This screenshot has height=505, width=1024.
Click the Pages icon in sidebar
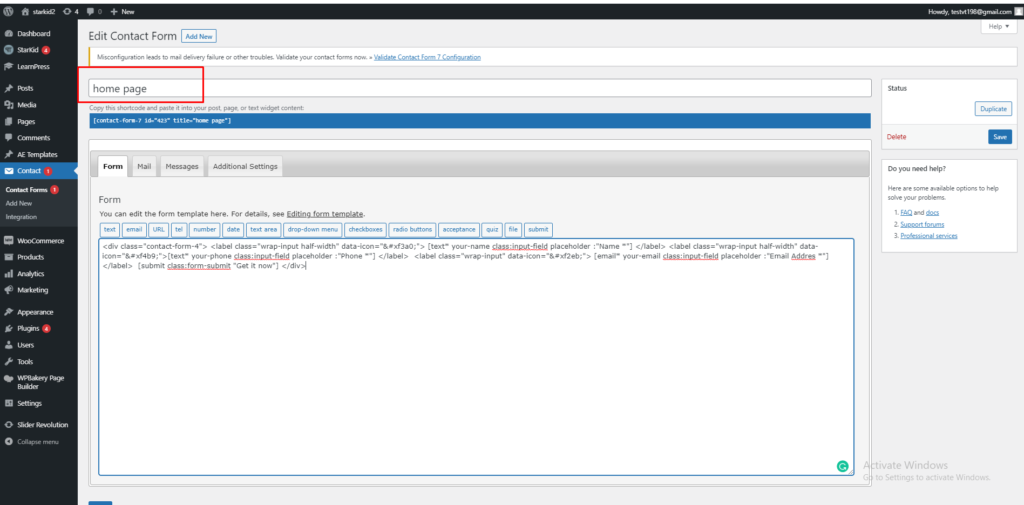click(x=9, y=122)
